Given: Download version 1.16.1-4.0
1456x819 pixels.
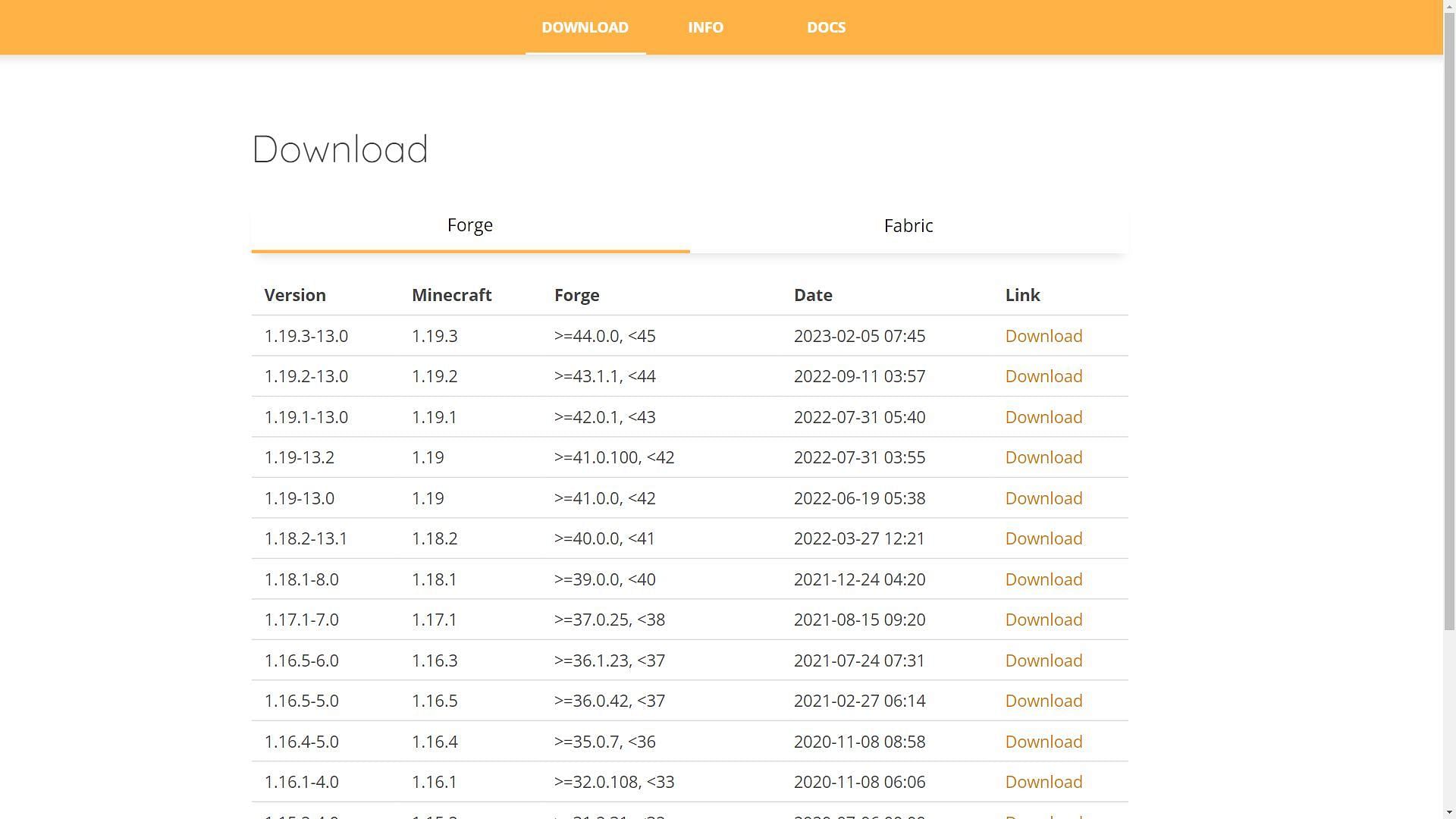Looking at the screenshot, I should point(1043,781).
